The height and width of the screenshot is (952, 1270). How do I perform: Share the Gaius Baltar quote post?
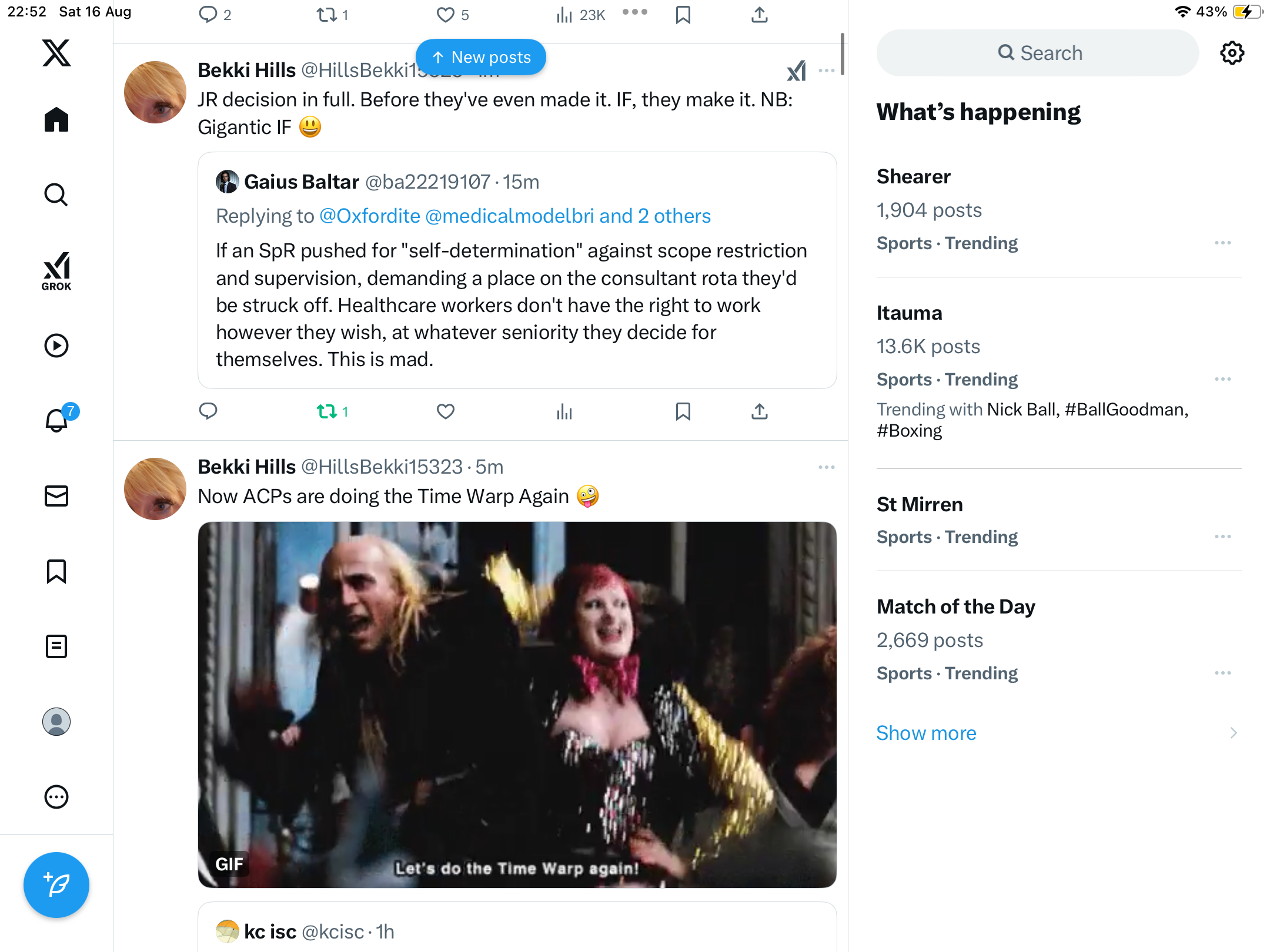760,411
